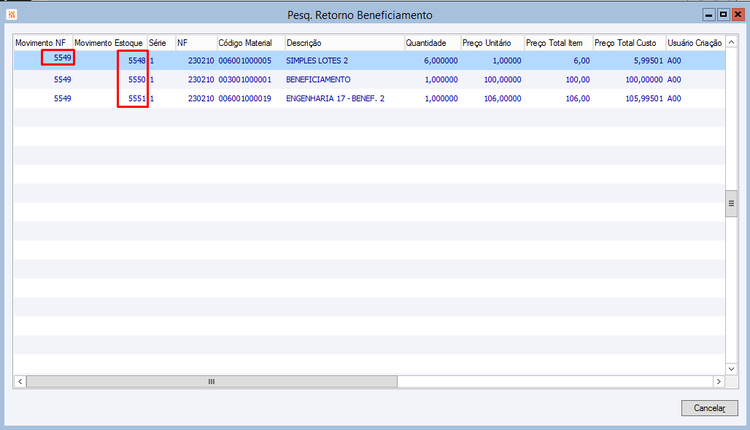Click the horizontal scrollbar thumb
Screen dimensions: 750x430
pyautogui.click(x=211, y=381)
